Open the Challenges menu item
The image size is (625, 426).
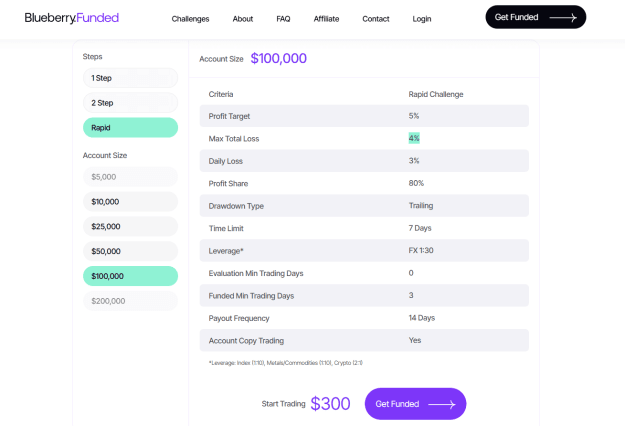pyautogui.click(x=190, y=19)
